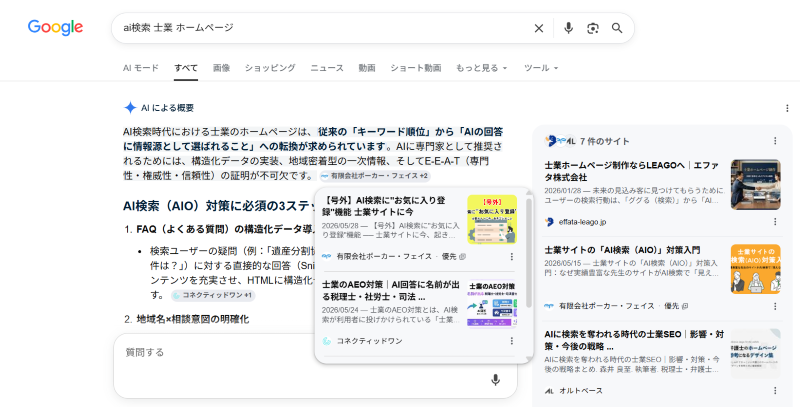The height and width of the screenshot is (407, 800).
Task: Open 士業サイトの「AI検索（AIO）」対策入門 link
Action: tap(622, 250)
